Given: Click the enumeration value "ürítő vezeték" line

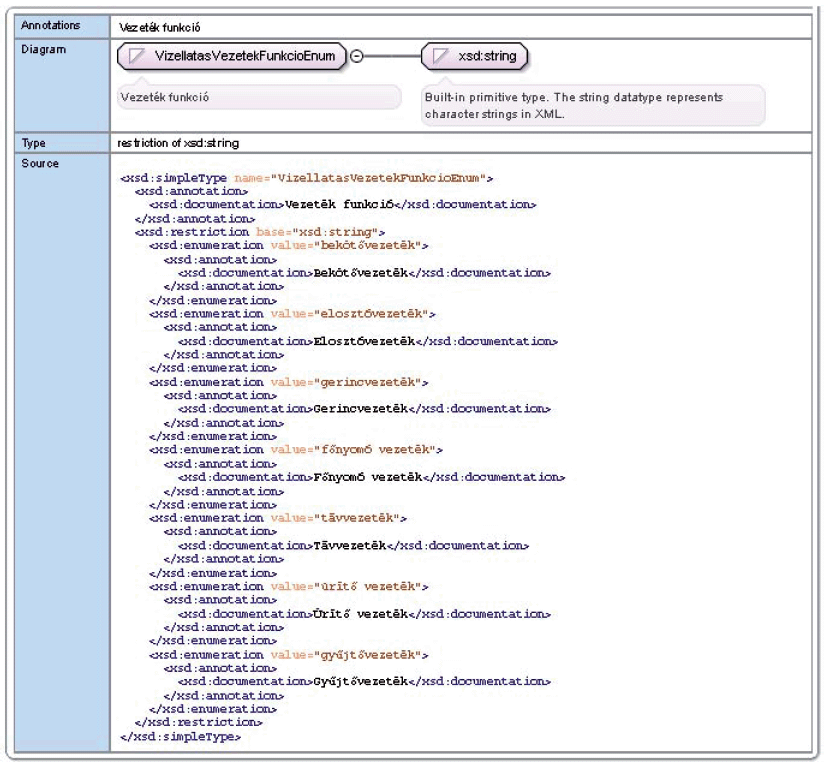Looking at the screenshot, I should 289,587.
